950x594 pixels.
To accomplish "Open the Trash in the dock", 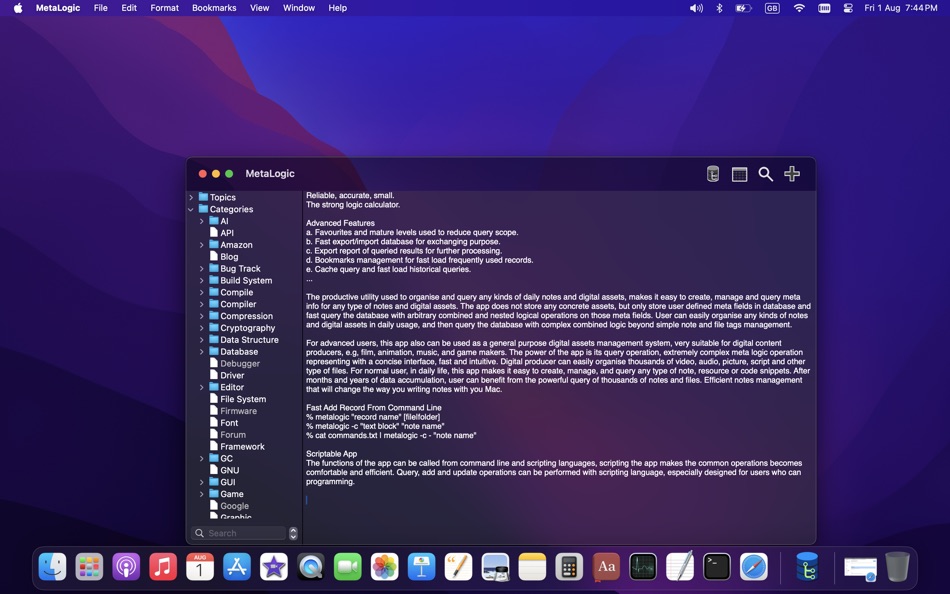I will click(x=897, y=567).
